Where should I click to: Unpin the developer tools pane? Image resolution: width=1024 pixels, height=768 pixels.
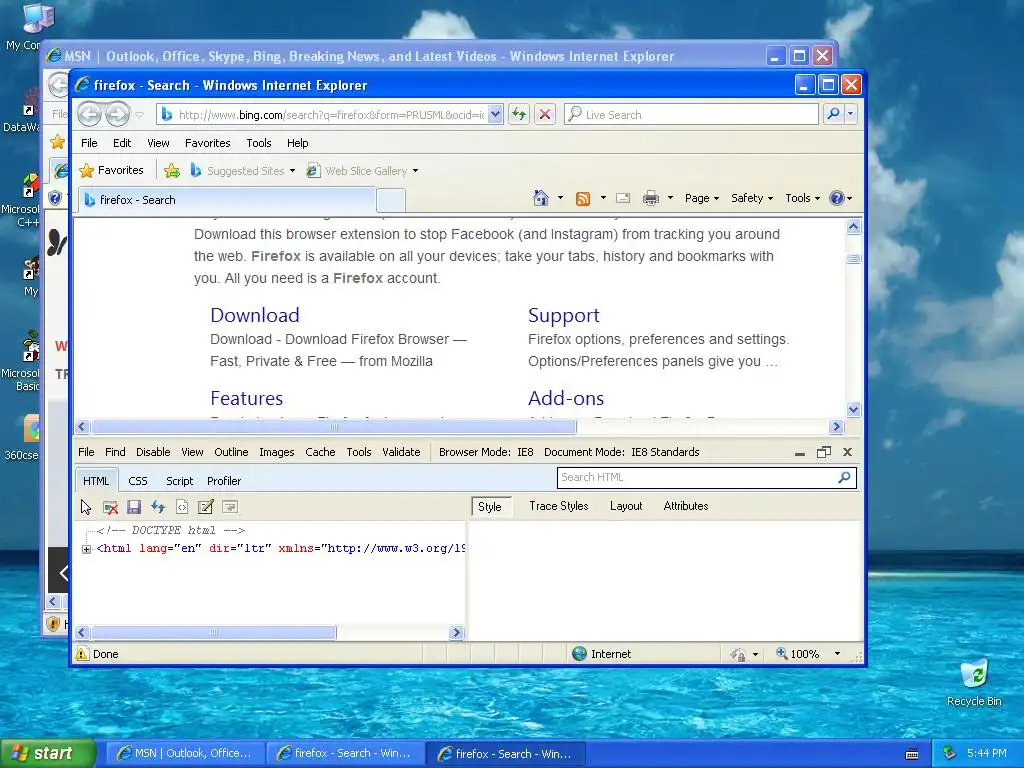tap(824, 452)
